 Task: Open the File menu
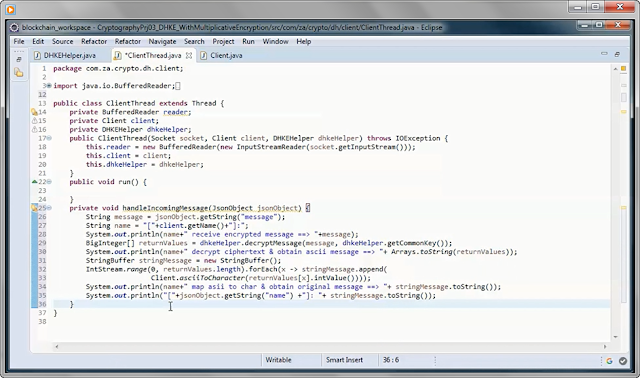pos(19,41)
